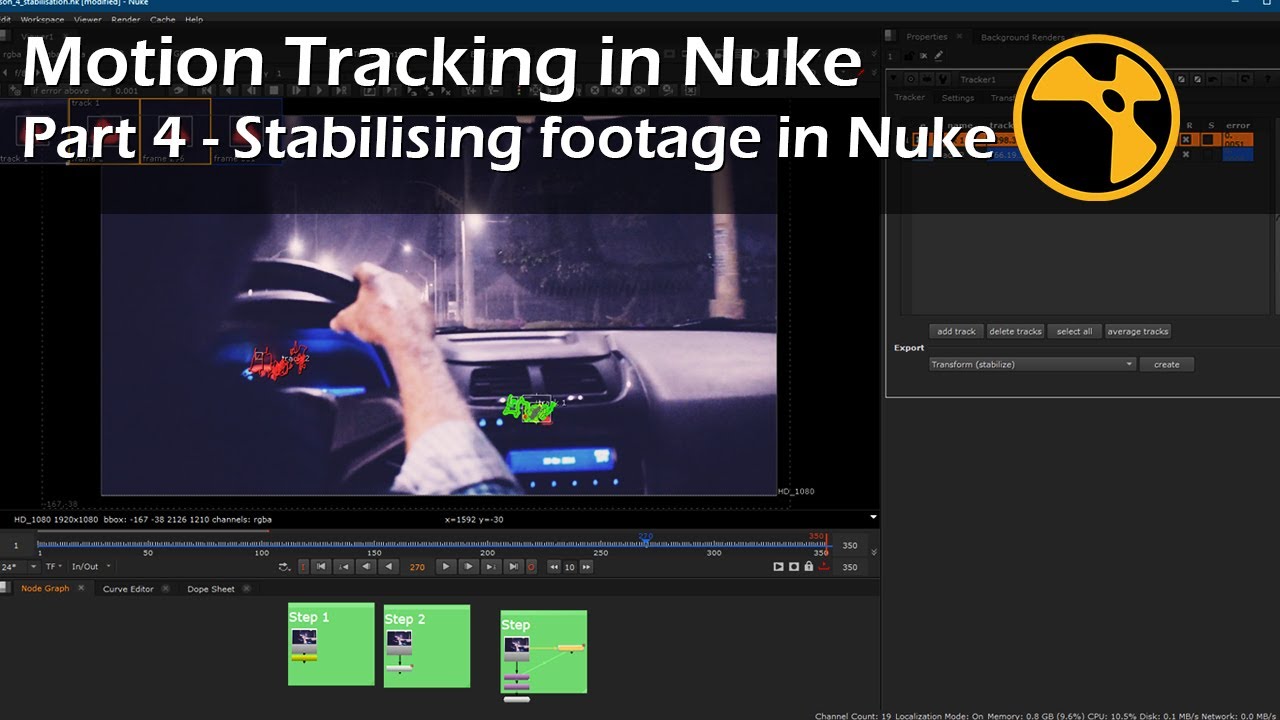Select the Node Graph tab
The image size is (1280, 720).
(x=45, y=589)
